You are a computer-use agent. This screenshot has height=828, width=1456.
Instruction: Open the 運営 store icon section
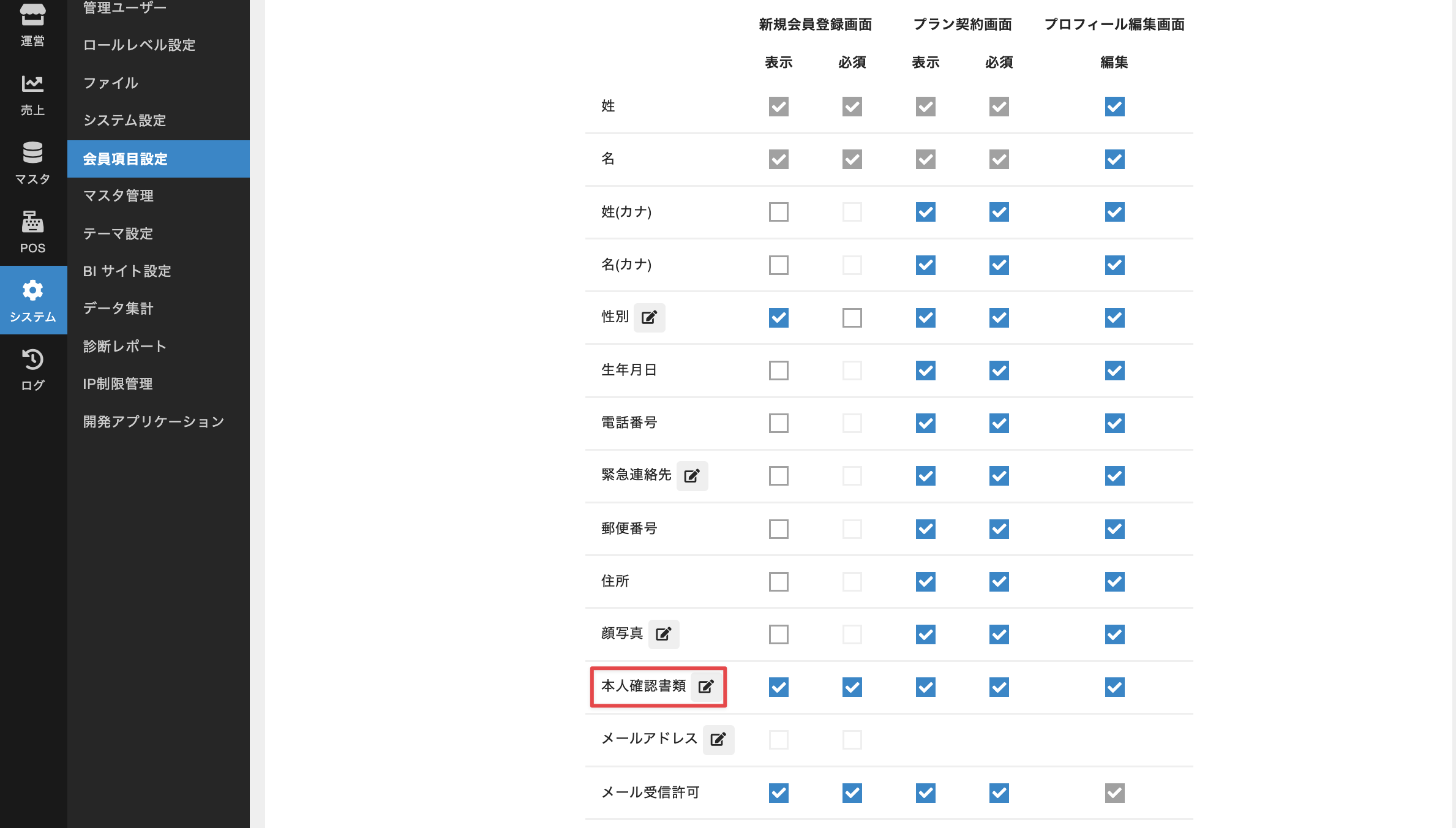tap(32, 24)
